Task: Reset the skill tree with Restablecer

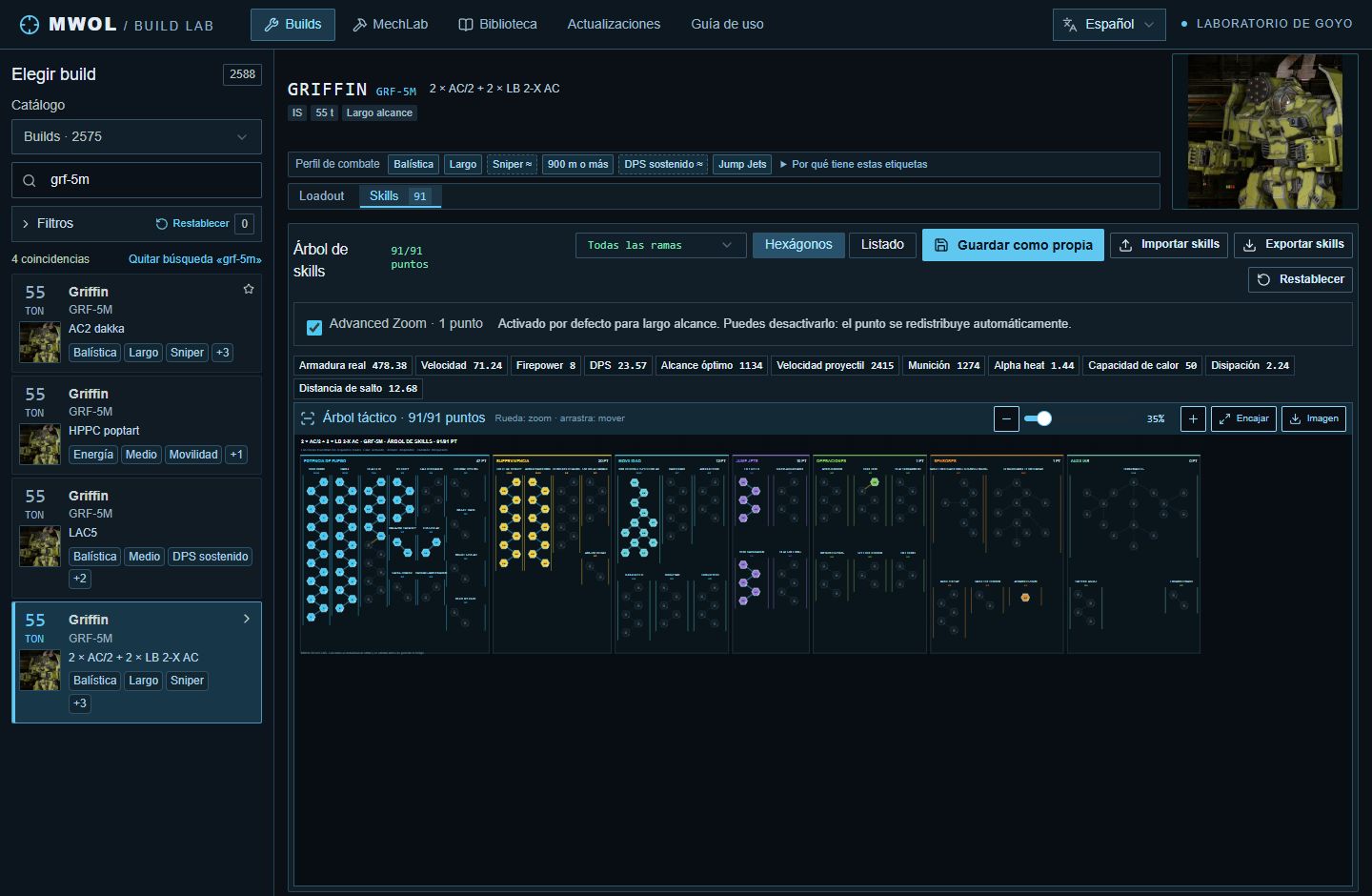Action: point(1300,279)
